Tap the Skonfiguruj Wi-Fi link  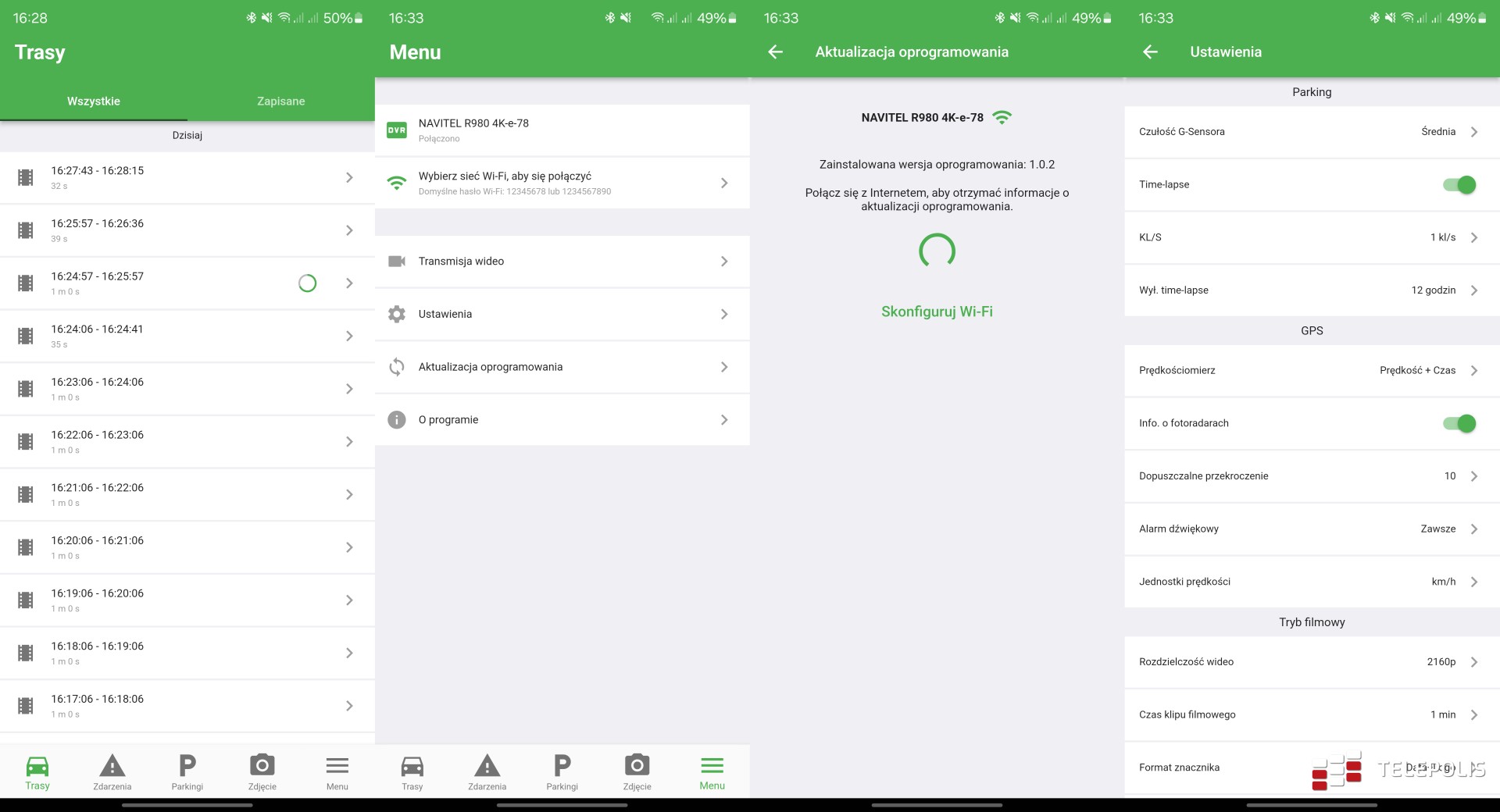tap(937, 312)
